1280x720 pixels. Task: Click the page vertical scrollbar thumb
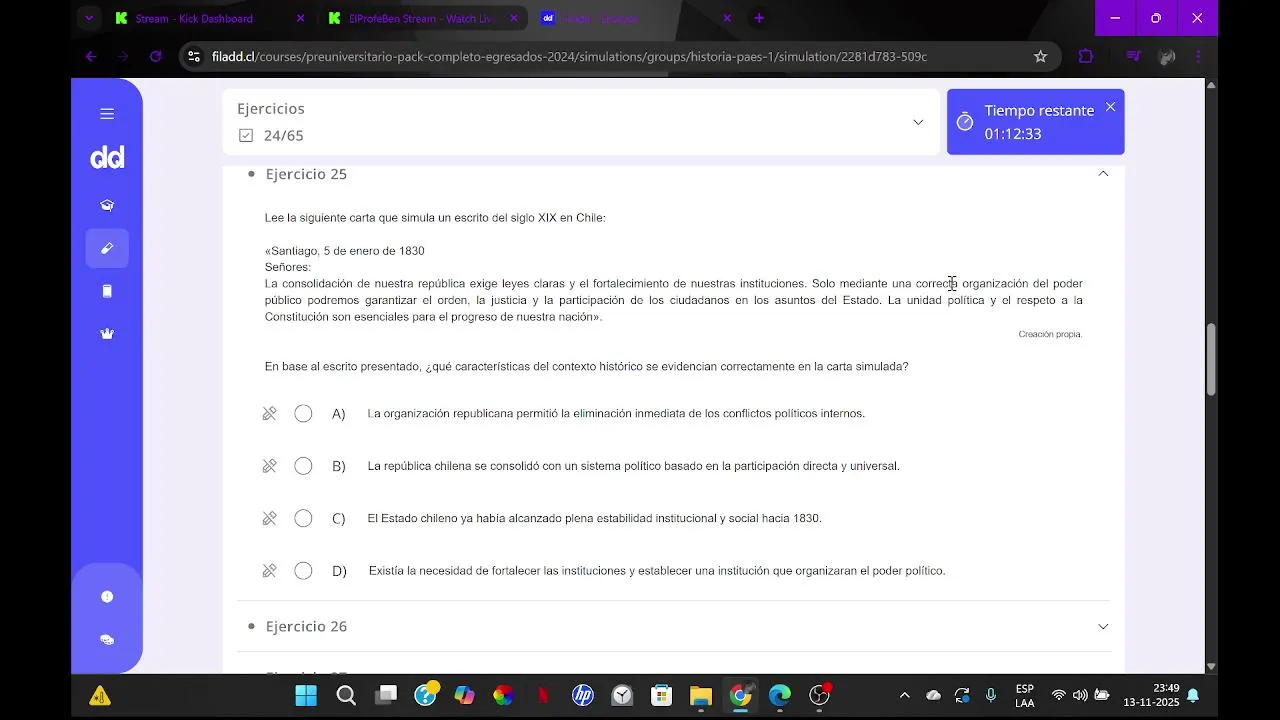coord(1211,360)
